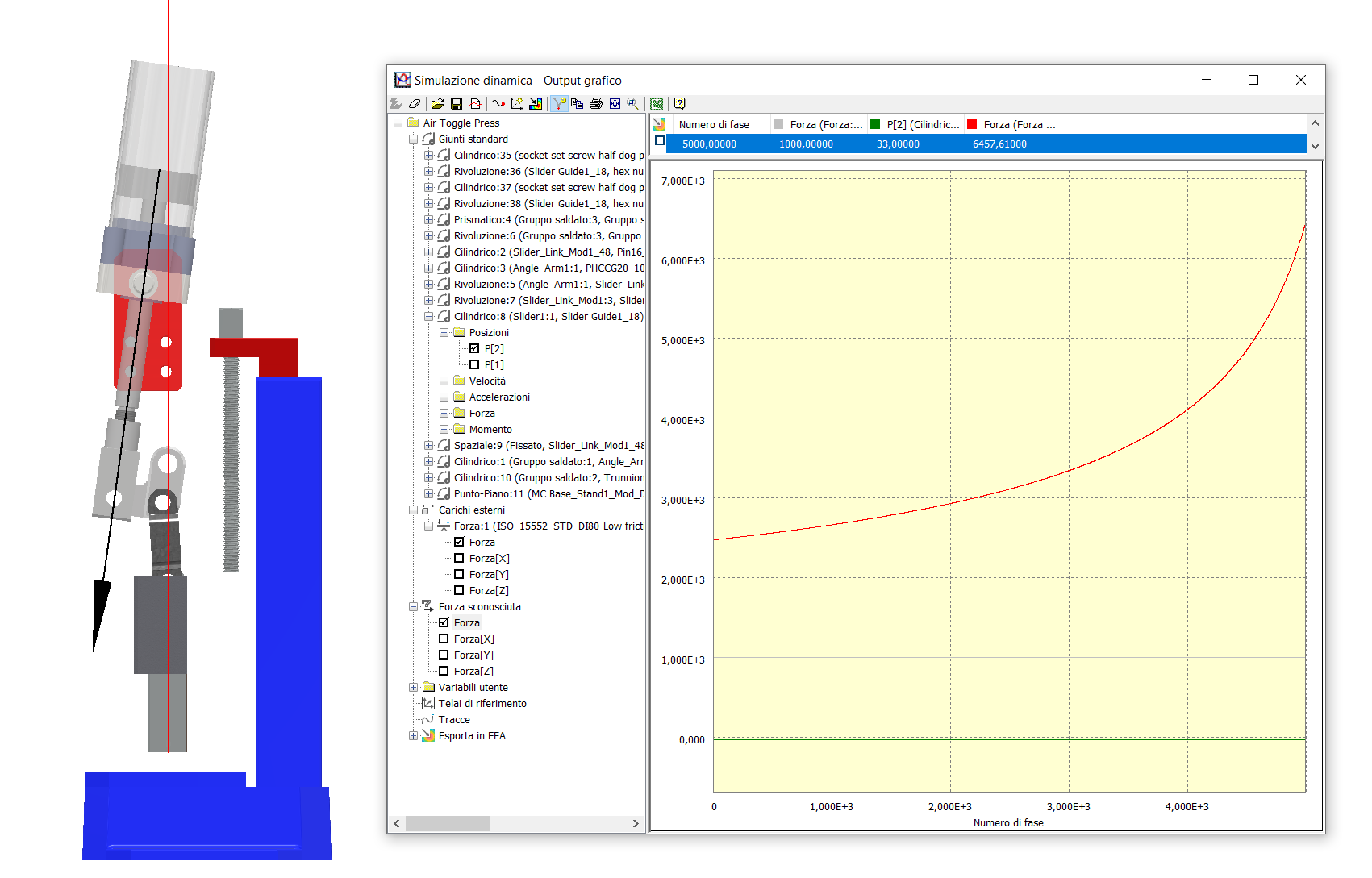
Task: Print the graph with the printer icon
Action: coord(596,103)
